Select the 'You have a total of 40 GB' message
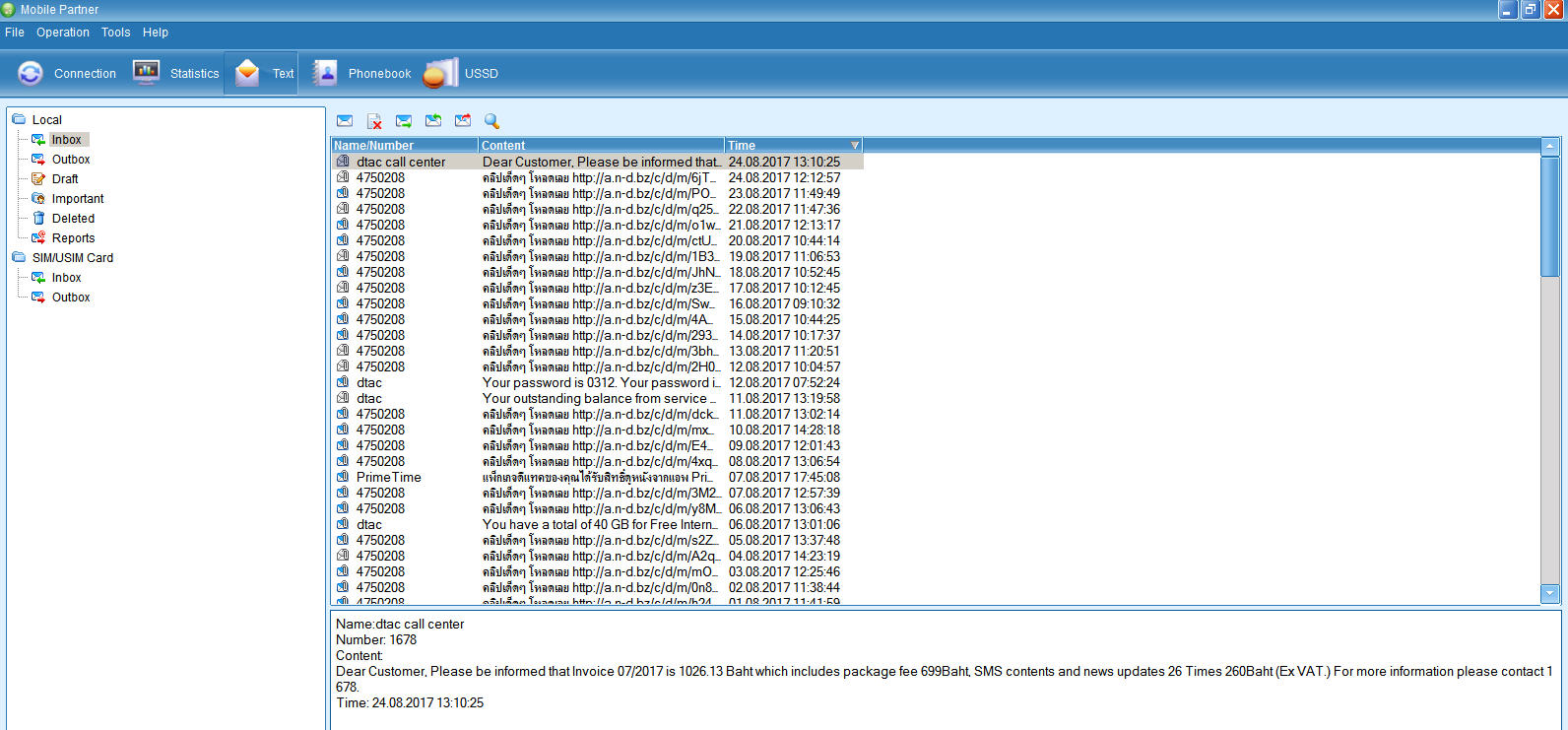 (x=597, y=524)
